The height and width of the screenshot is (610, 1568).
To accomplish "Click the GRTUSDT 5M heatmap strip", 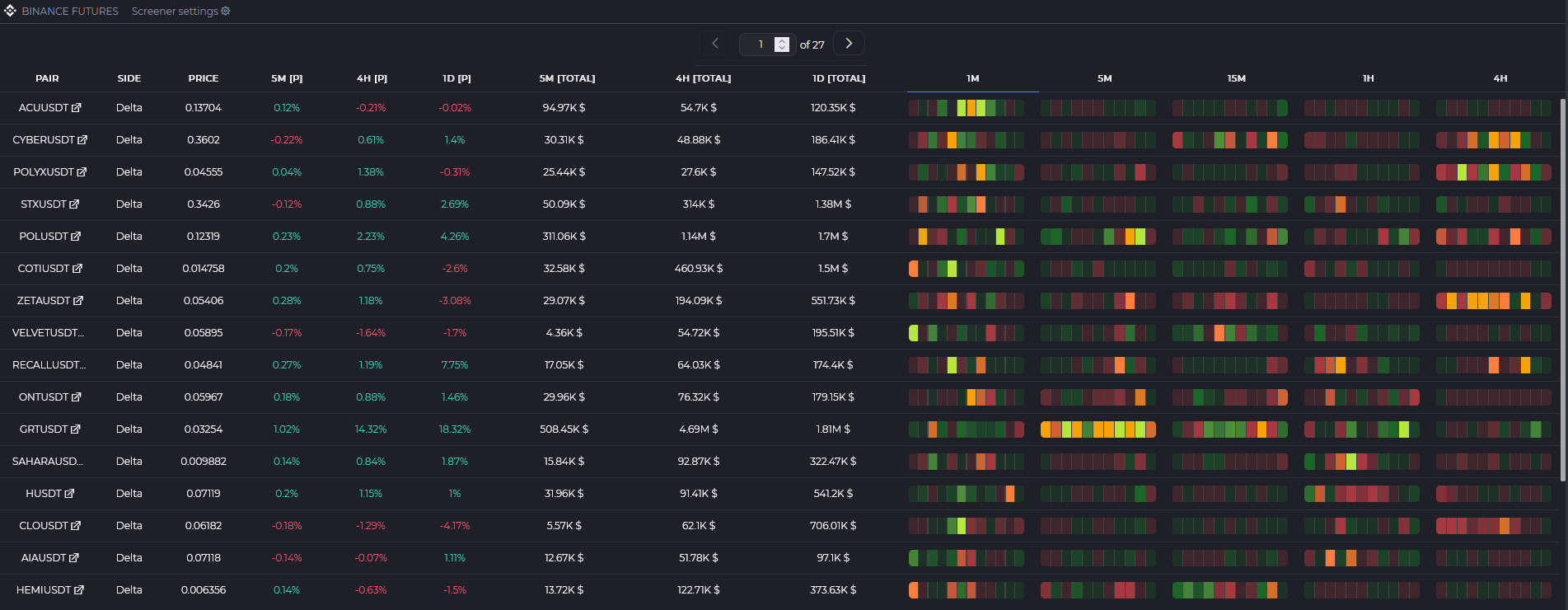I will 1098,429.
